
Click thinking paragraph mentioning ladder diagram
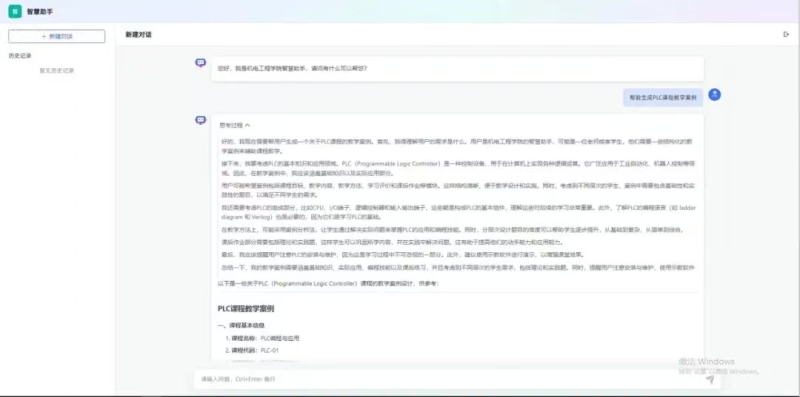click(458, 212)
